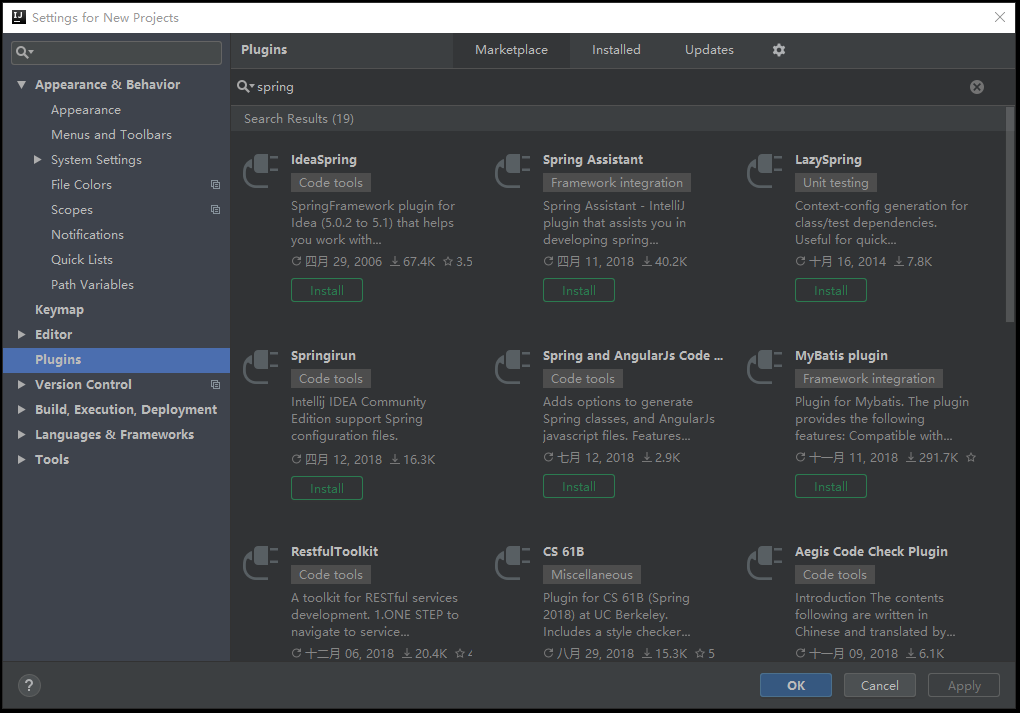Click the Miscellaneous tag on CS 61B
The width and height of the screenshot is (1020, 713).
click(591, 574)
